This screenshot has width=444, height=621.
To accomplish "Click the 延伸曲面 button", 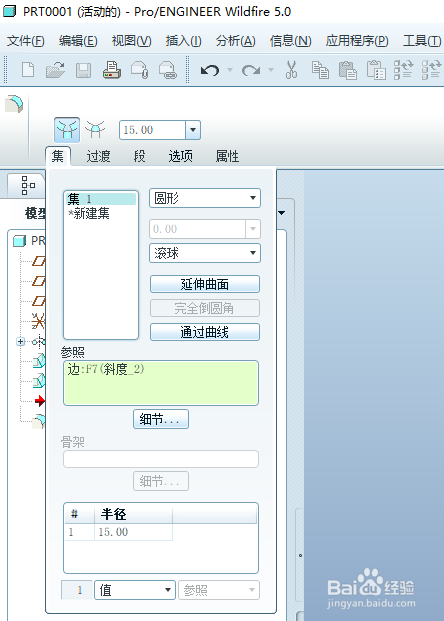I will point(205,284).
